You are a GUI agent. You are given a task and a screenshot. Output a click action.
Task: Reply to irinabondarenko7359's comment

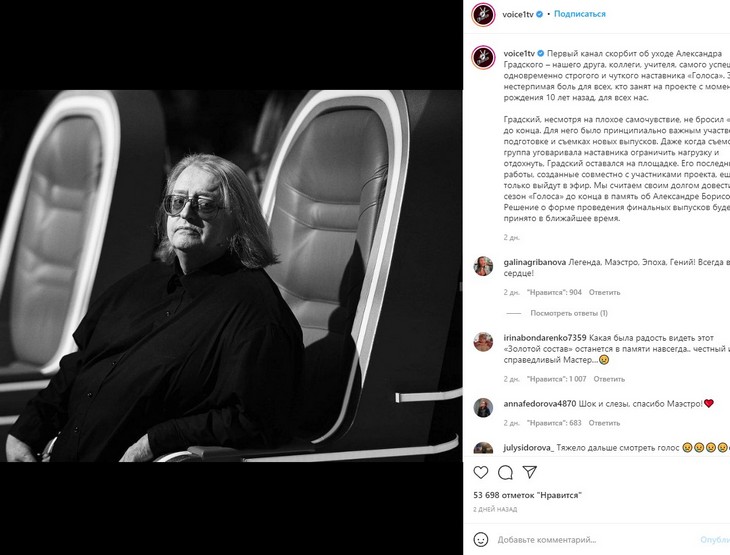point(609,379)
